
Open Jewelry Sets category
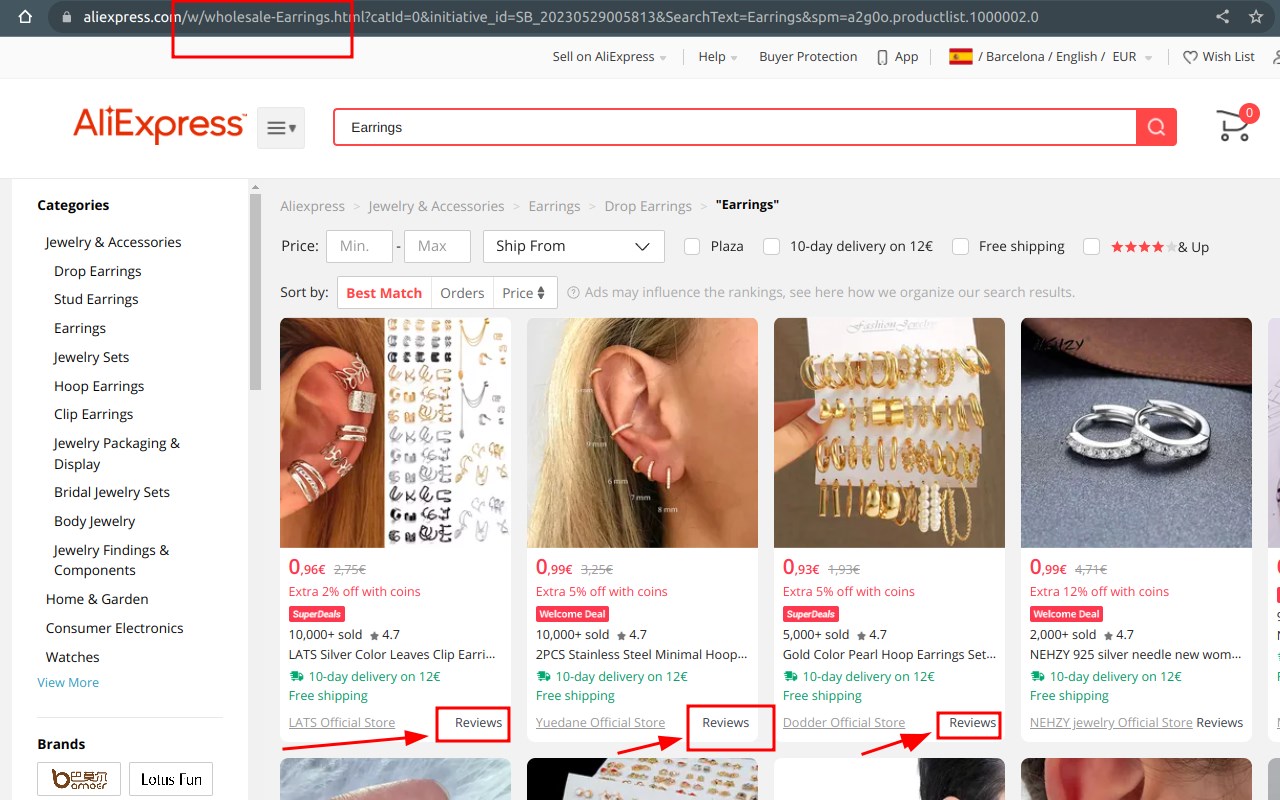click(91, 357)
